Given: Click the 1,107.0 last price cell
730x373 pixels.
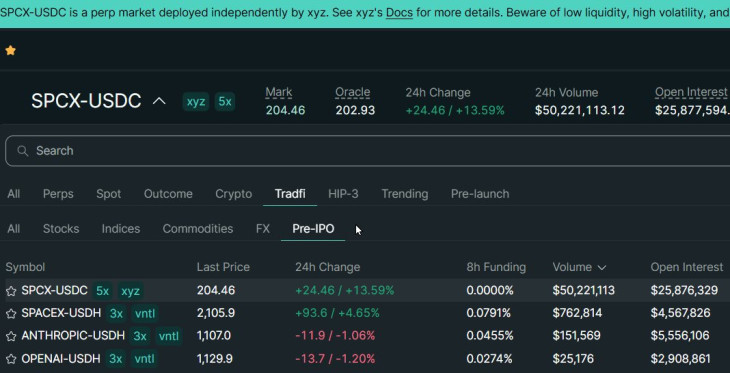Looking at the screenshot, I should (x=214, y=336).
